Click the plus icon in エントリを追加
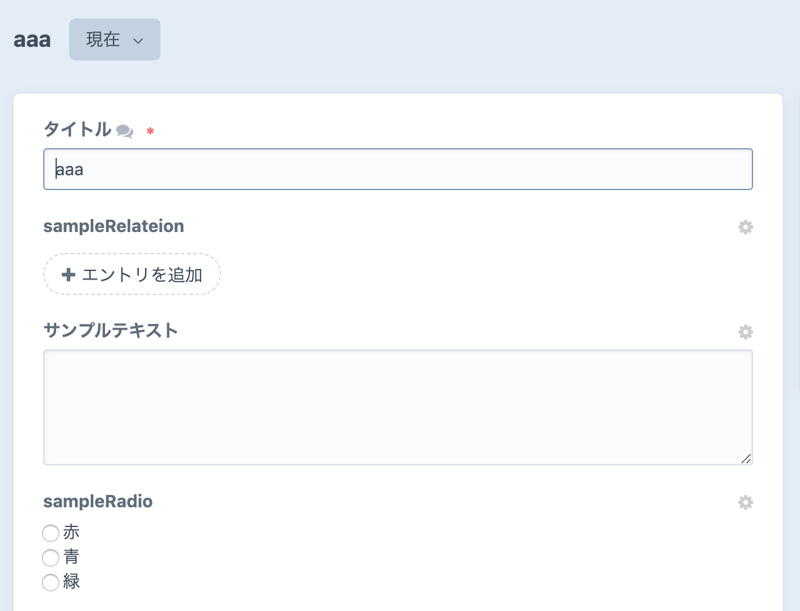 tap(69, 275)
